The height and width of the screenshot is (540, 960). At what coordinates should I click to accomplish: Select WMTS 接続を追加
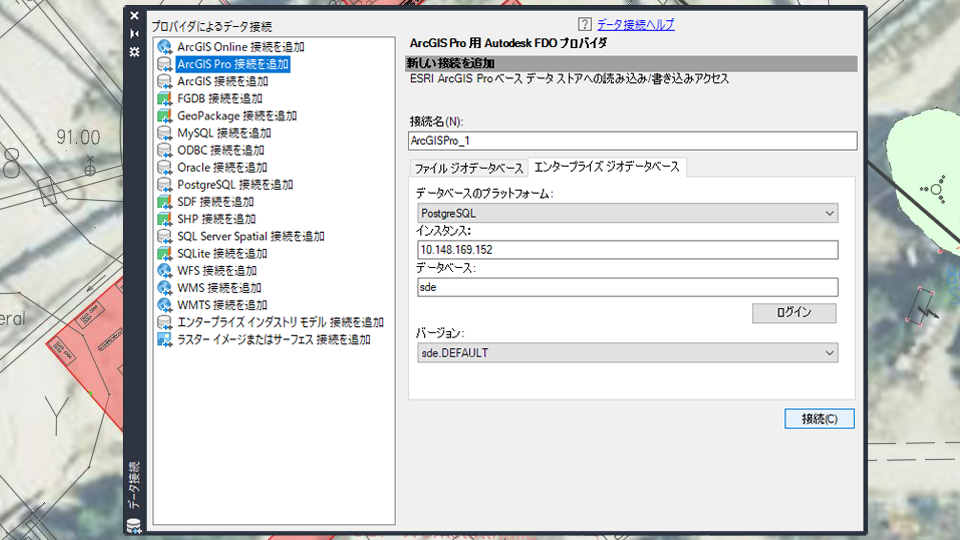pyautogui.click(x=222, y=304)
